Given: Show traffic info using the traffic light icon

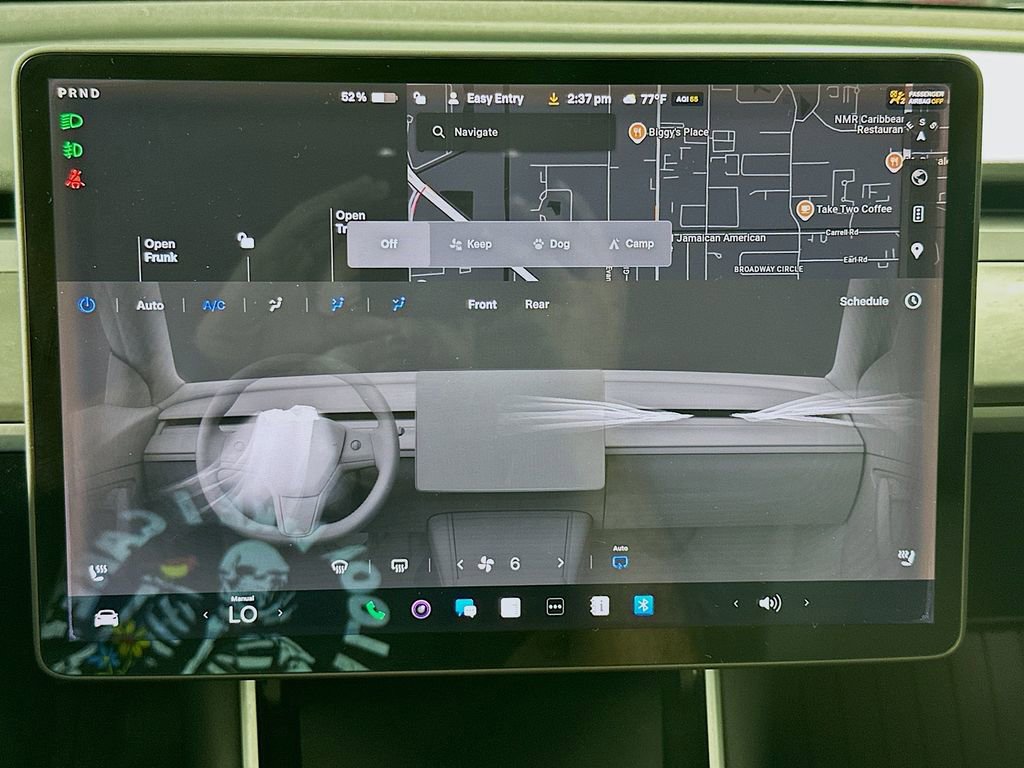Looking at the screenshot, I should click(920, 213).
